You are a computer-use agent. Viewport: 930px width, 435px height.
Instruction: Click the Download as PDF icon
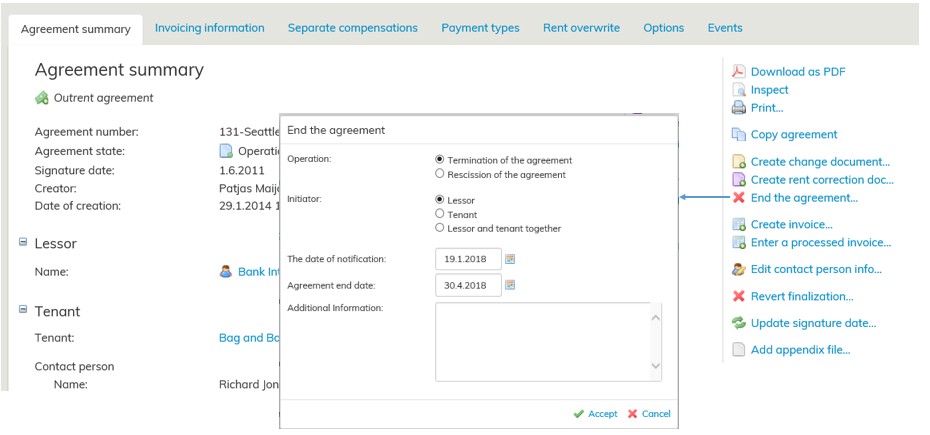click(x=738, y=71)
